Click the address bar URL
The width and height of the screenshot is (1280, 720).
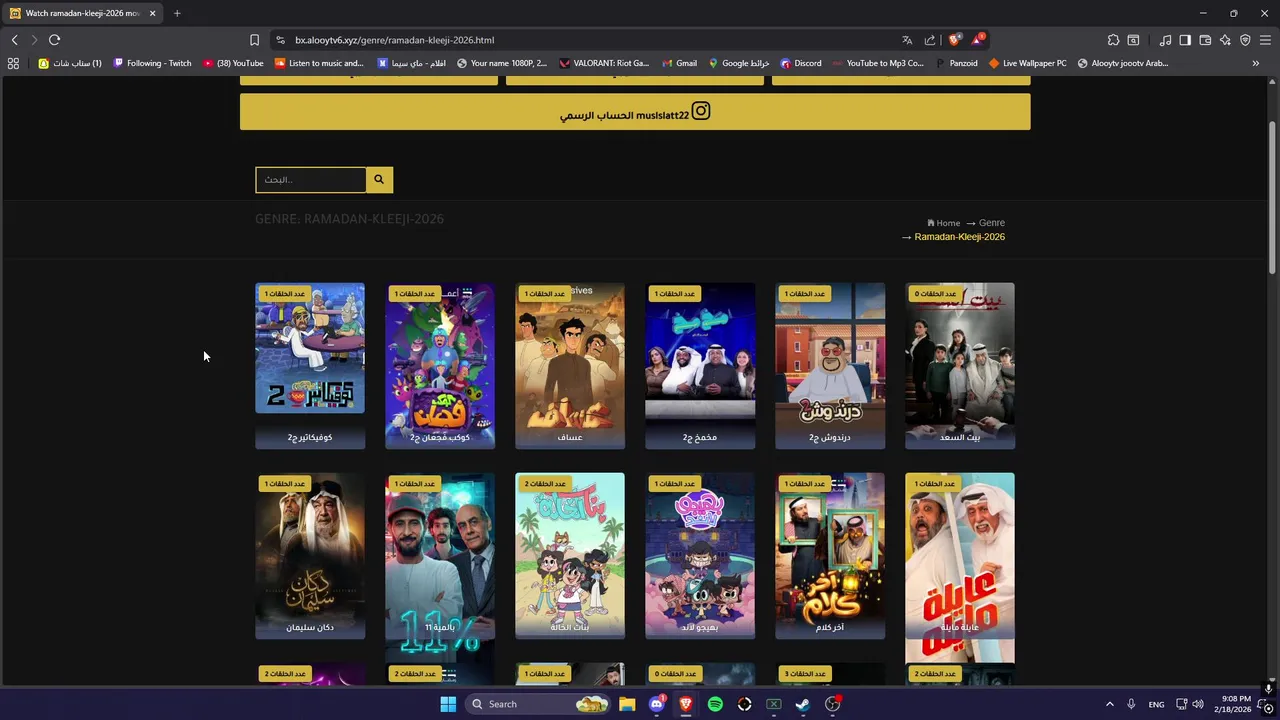click(394, 40)
